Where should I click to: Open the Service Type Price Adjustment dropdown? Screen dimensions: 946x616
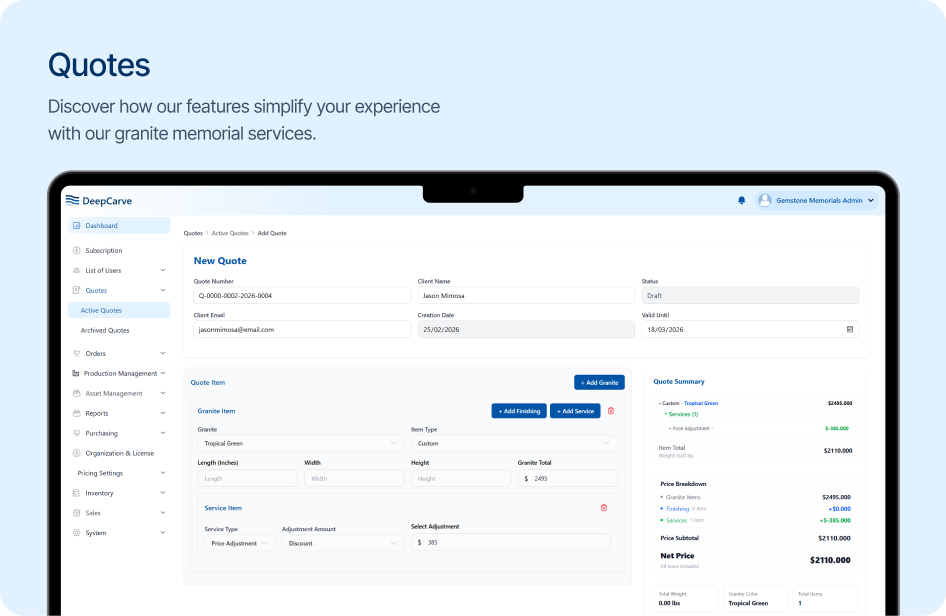pos(239,543)
